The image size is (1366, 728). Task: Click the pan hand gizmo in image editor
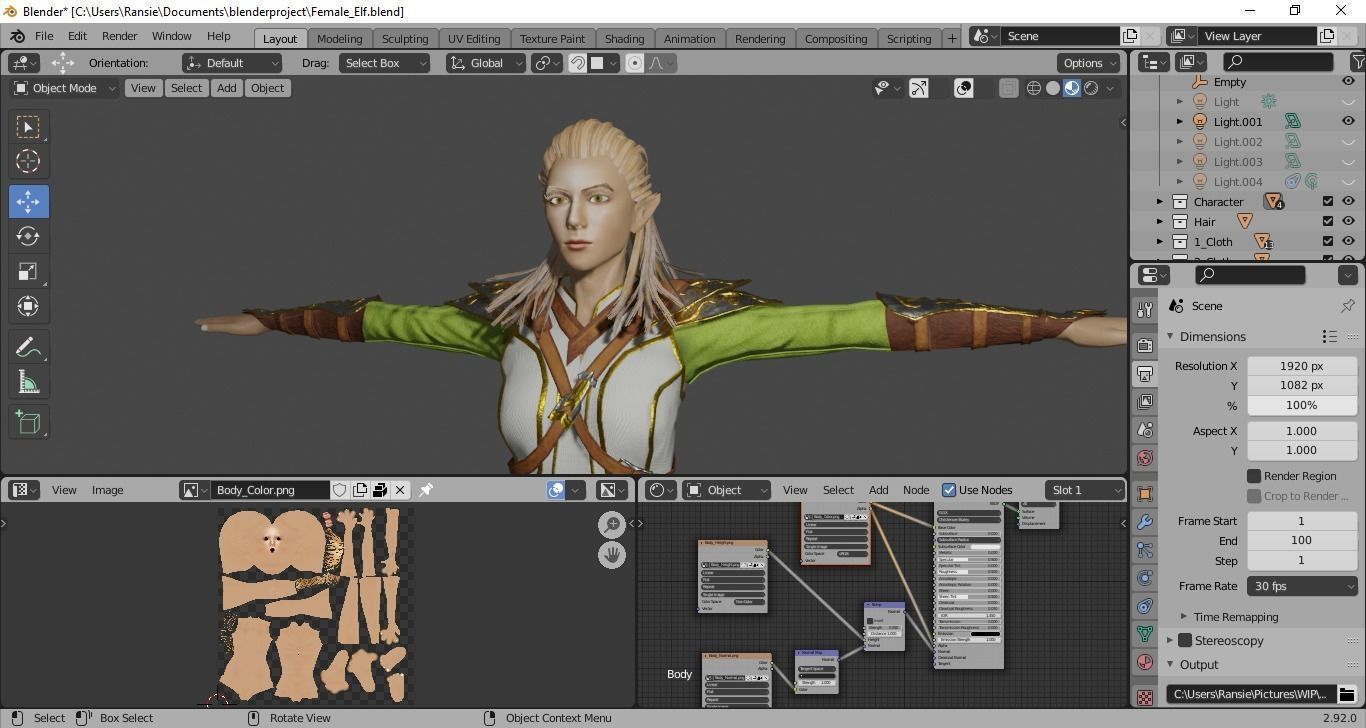611,555
